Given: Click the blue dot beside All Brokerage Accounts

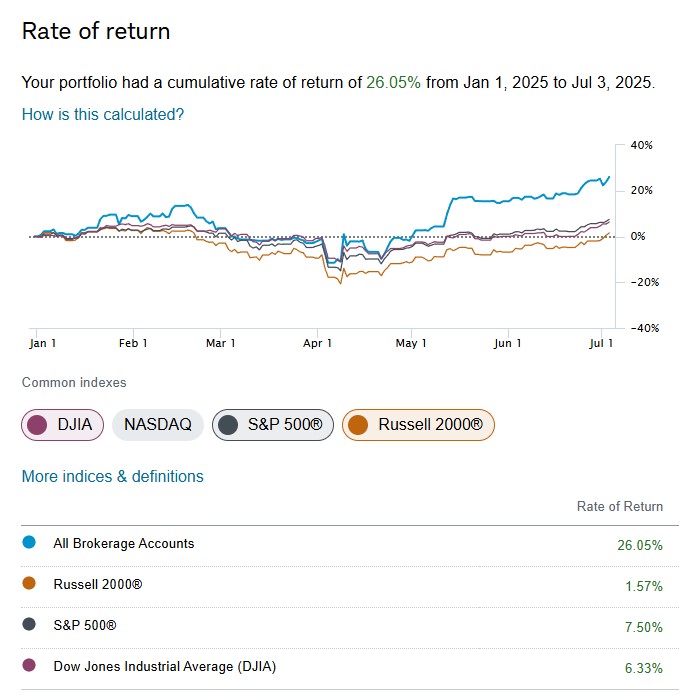Looking at the screenshot, I should (x=29, y=543).
